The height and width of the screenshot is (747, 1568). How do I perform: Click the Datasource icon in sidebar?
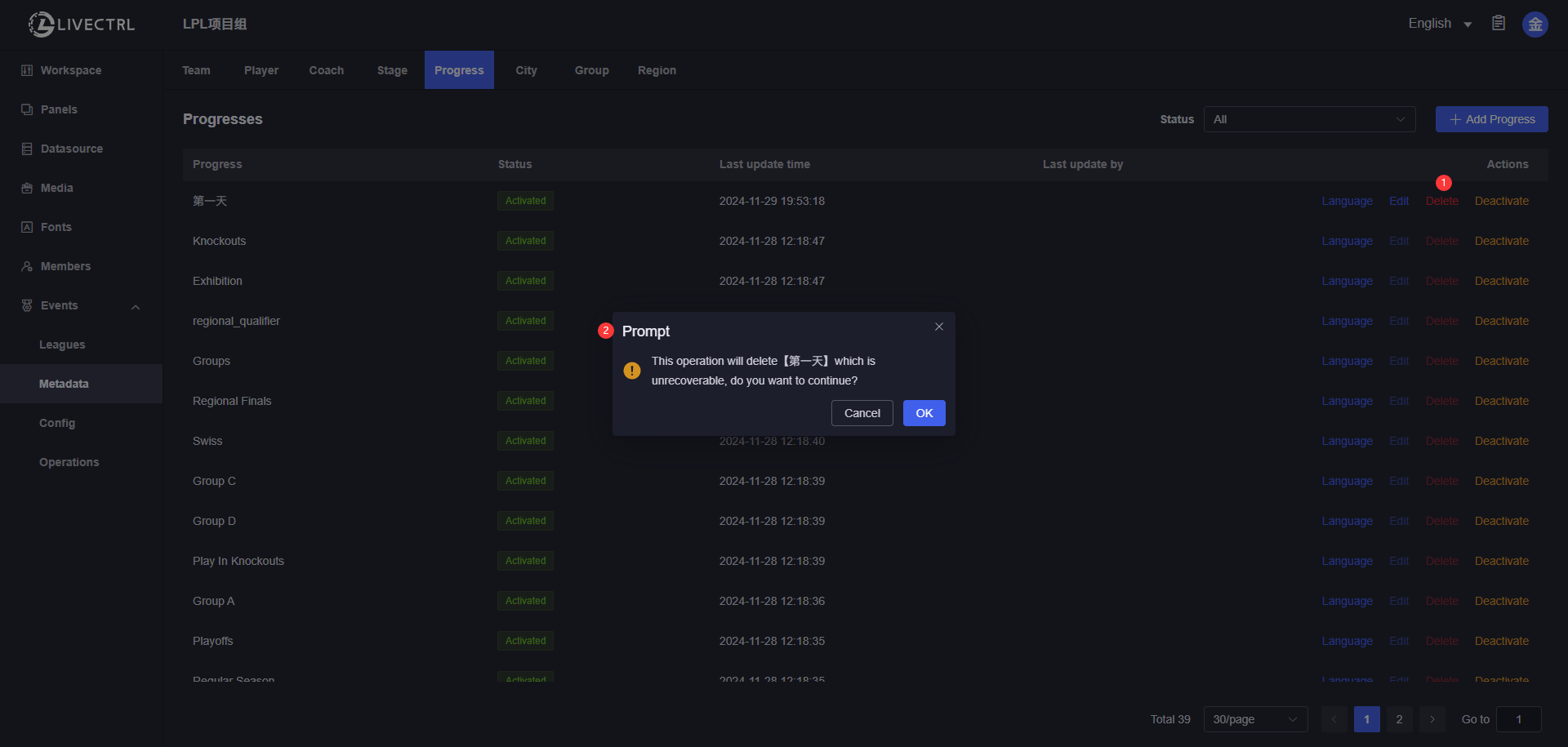pyautogui.click(x=27, y=149)
